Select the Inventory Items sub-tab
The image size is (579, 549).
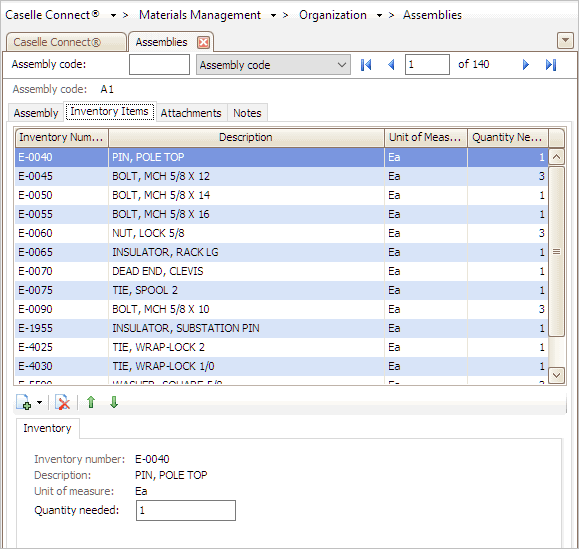pyautogui.click(x=110, y=111)
